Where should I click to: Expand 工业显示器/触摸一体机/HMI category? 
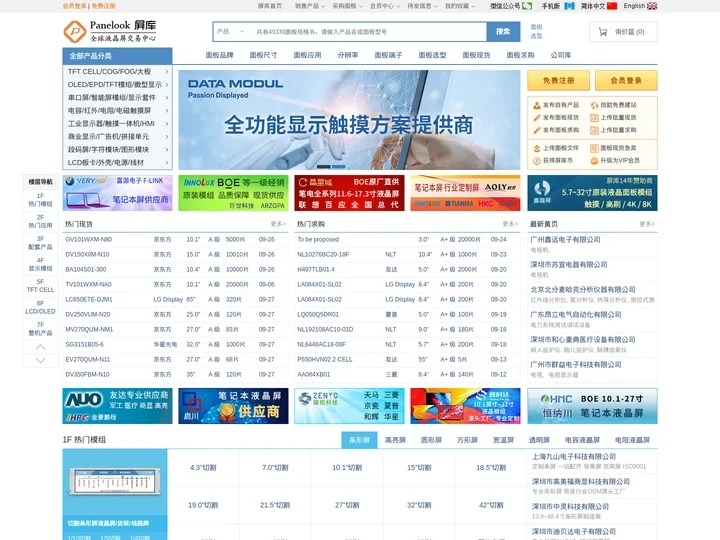click(118, 124)
